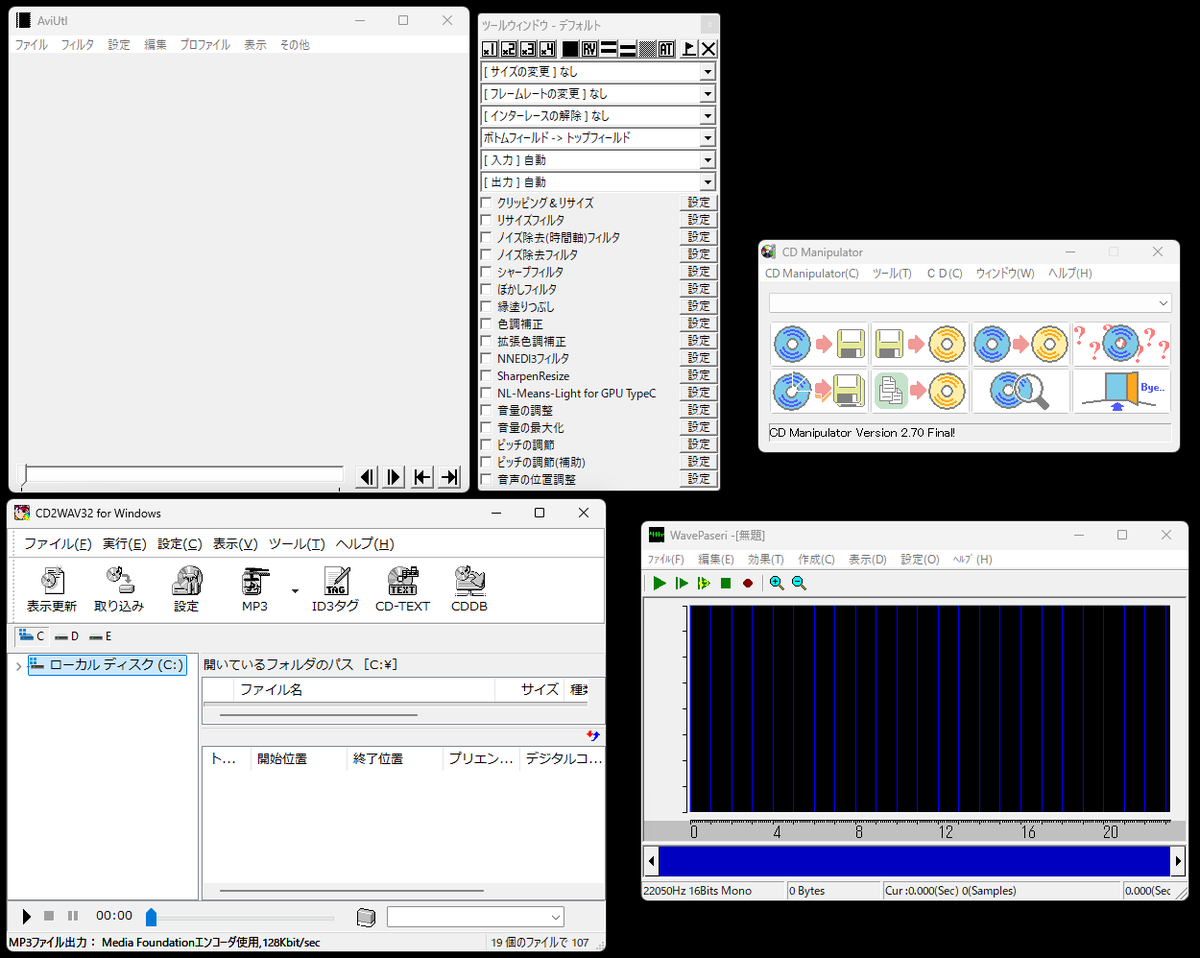Open the [出力] 自動 dropdown

(598, 182)
